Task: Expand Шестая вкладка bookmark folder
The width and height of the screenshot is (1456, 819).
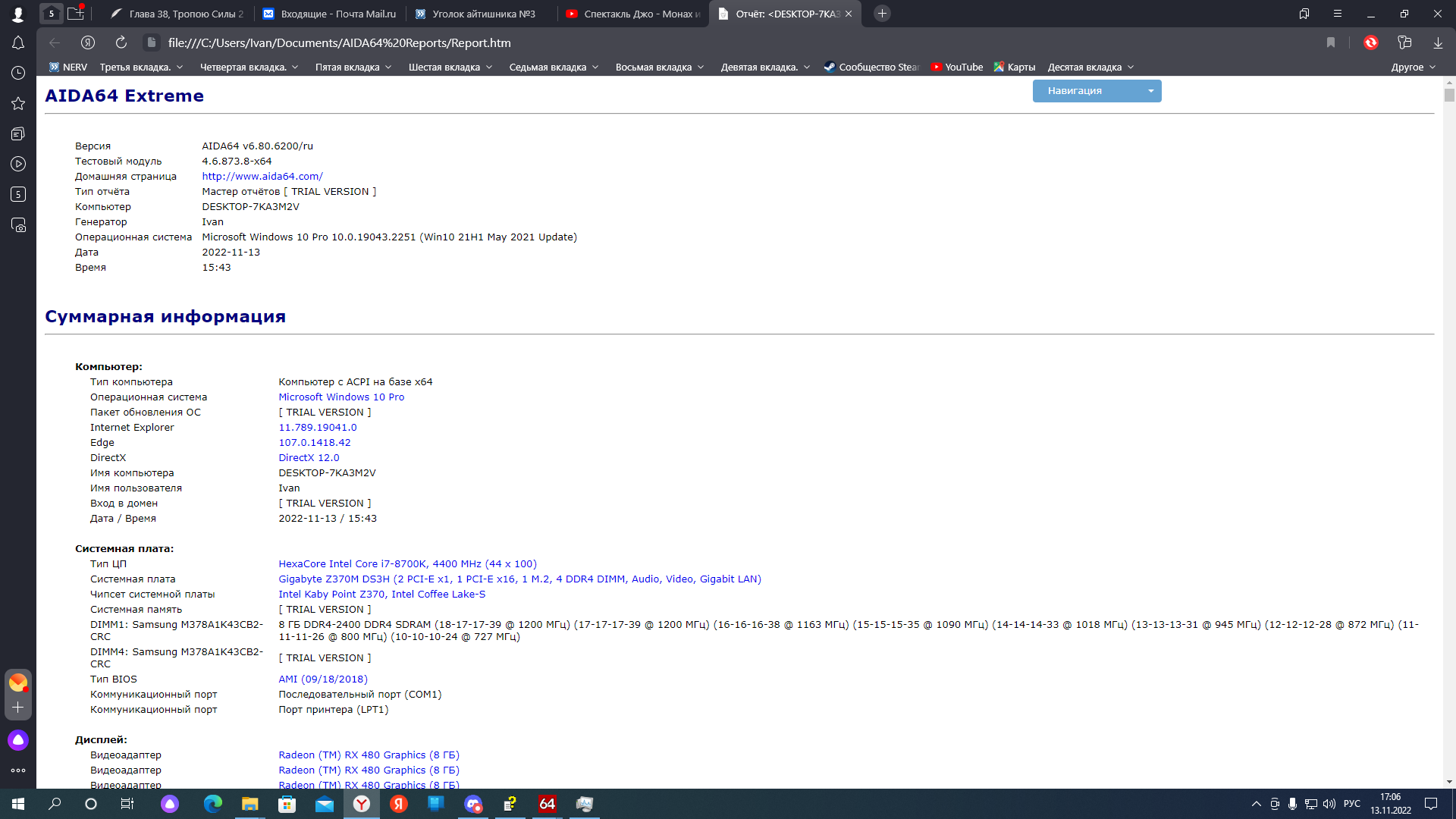Action: pyautogui.click(x=450, y=67)
